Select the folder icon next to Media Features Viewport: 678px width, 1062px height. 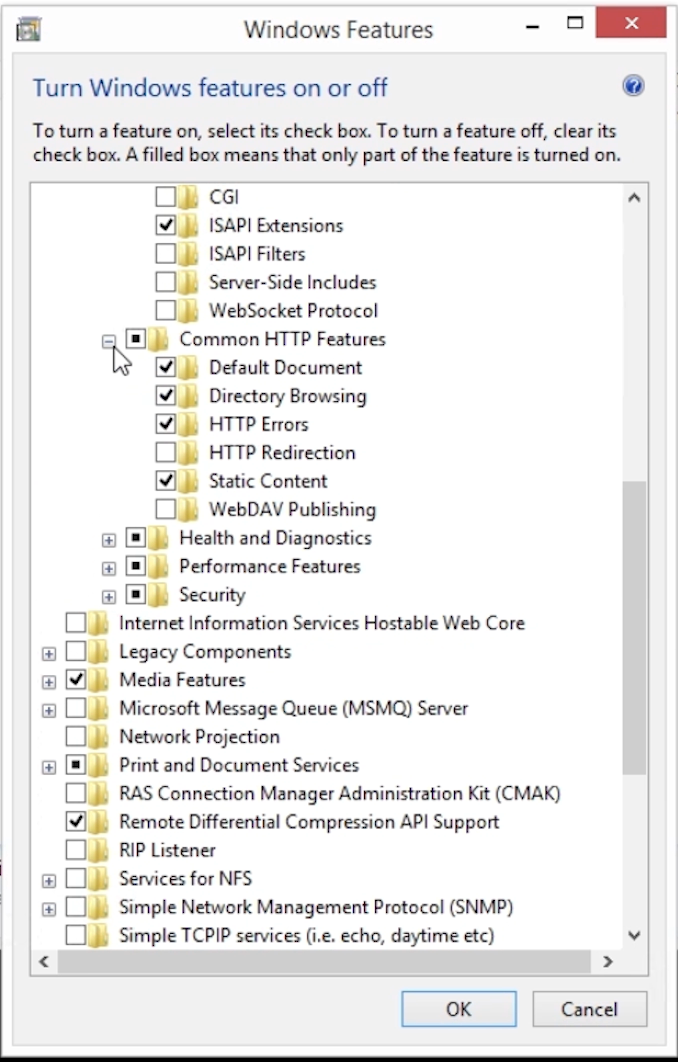98,679
